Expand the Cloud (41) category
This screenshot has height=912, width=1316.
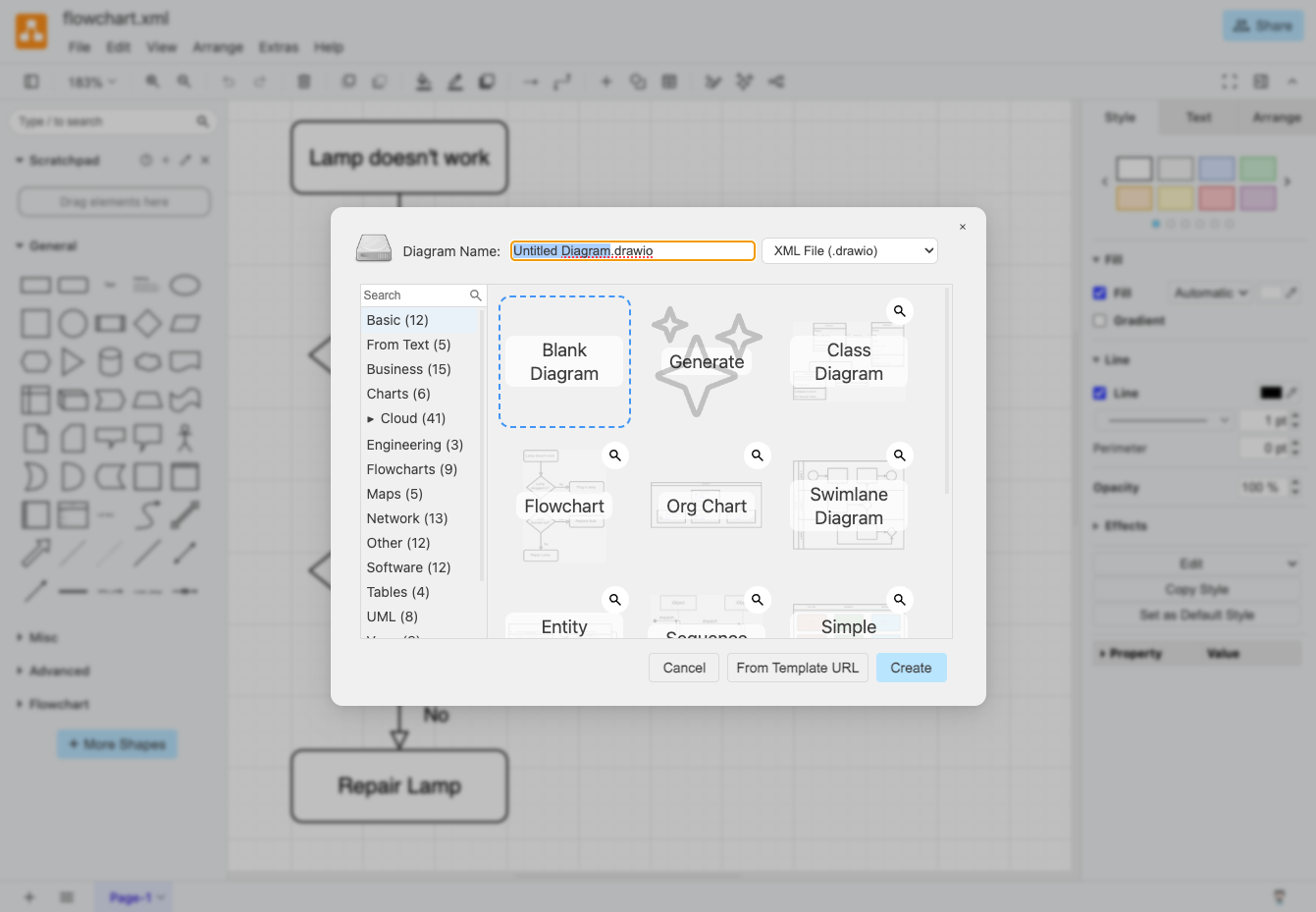tap(371, 419)
